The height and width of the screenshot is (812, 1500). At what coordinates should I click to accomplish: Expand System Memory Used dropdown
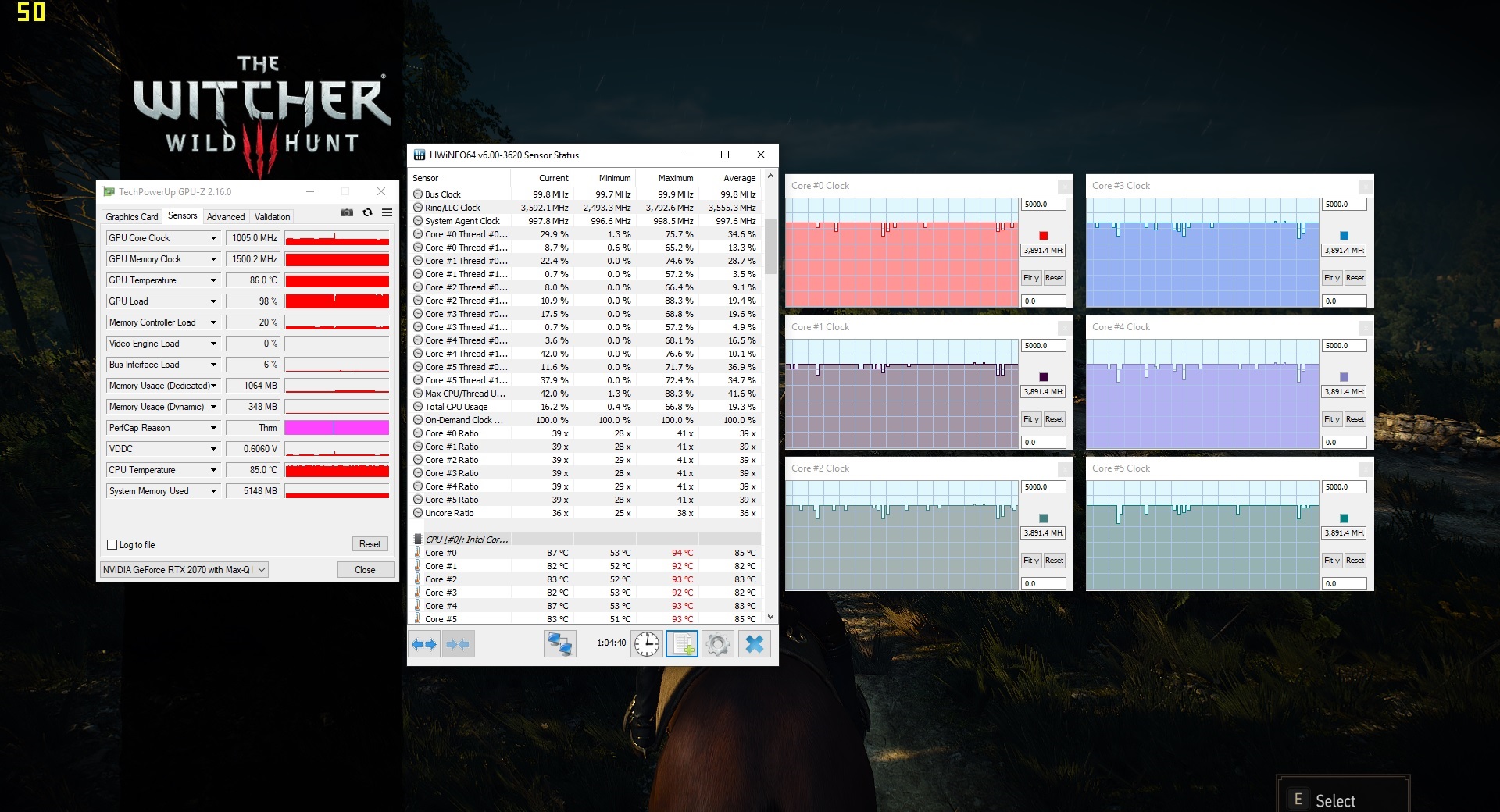click(213, 491)
